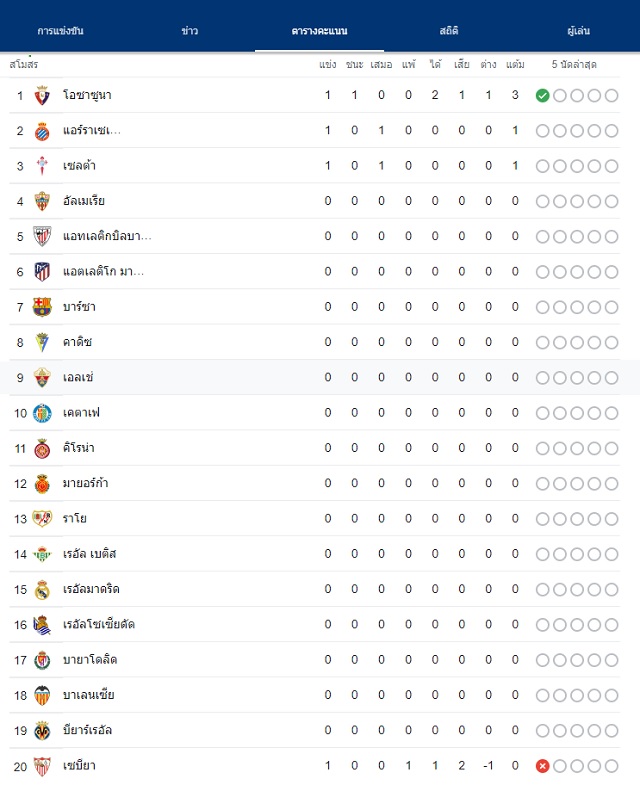Switch to the ข่าว tab
Screen dimensions: 640x791
pyautogui.click(x=190, y=31)
